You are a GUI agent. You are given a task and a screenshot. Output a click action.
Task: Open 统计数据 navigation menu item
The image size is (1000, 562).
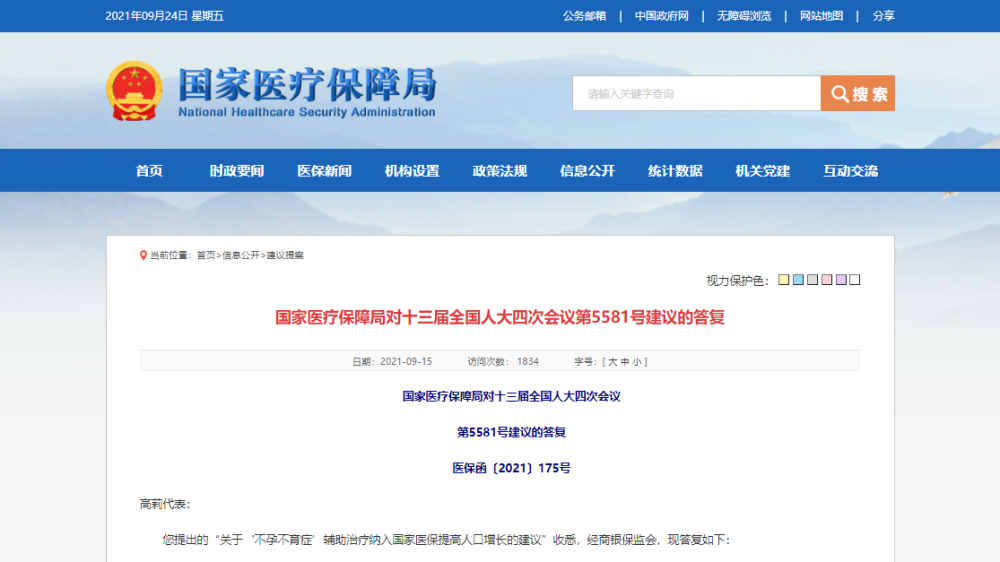675,170
